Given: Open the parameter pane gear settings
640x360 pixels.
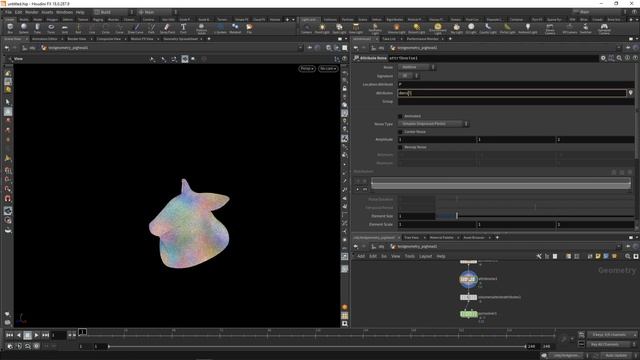Looking at the screenshot, I should pyautogui.click(x=603, y=58).
